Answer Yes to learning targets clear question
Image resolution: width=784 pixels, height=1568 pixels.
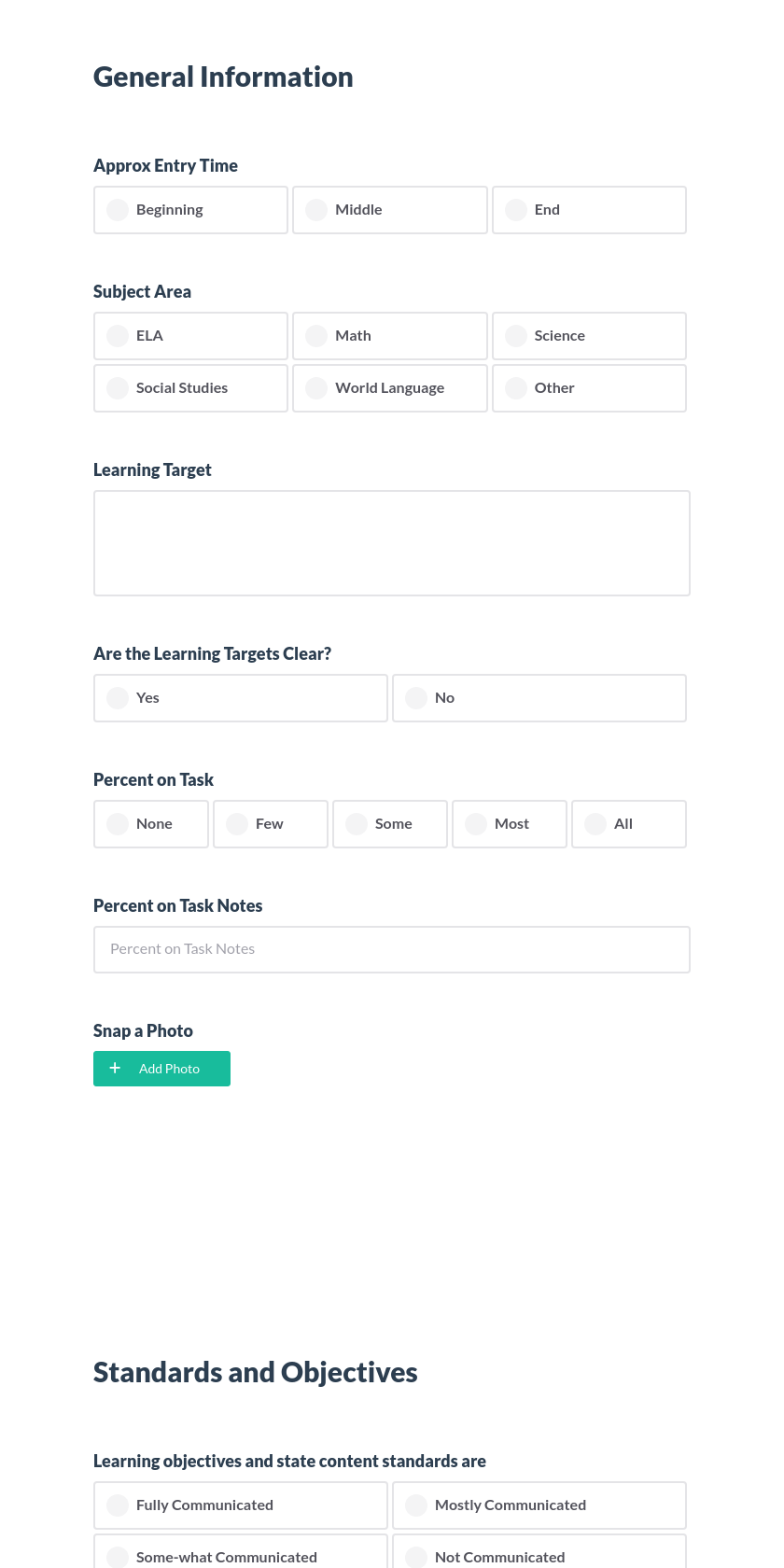(x=240, y=697)
